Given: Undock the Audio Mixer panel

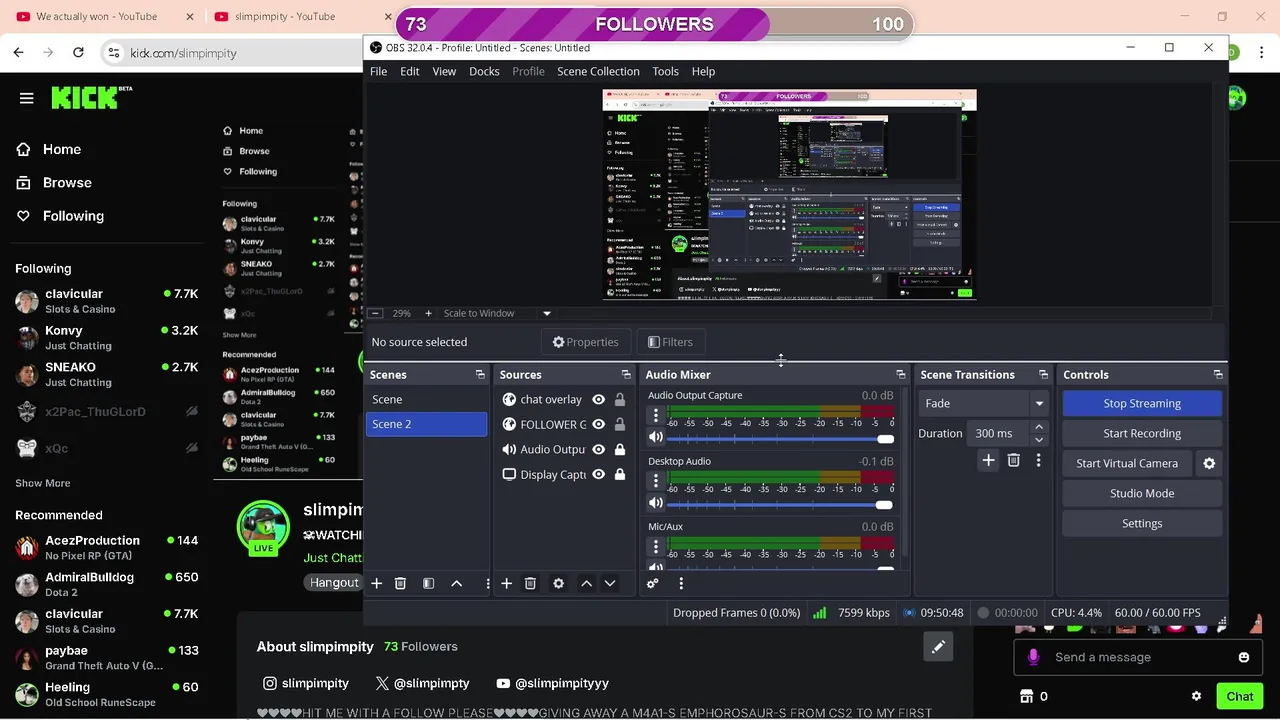Looking at the screenshot, I should [900, 374].
